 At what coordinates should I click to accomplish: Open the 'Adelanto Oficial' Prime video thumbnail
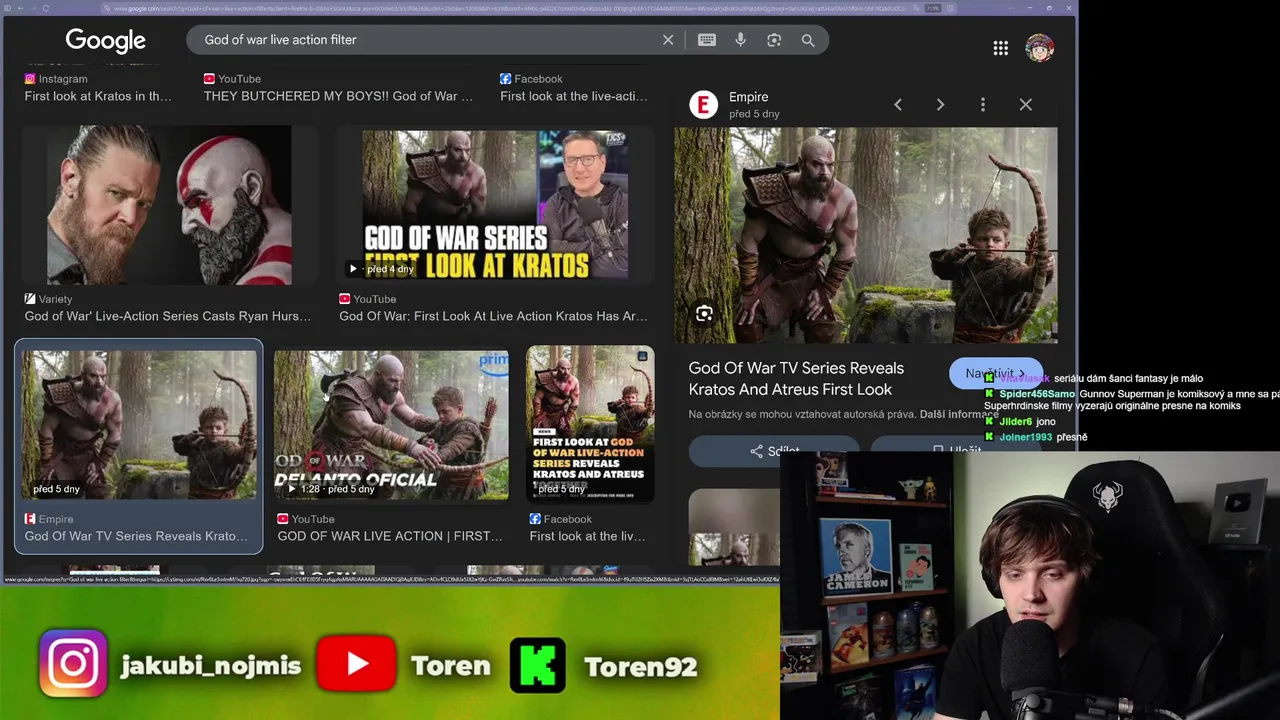coord(391,424)
